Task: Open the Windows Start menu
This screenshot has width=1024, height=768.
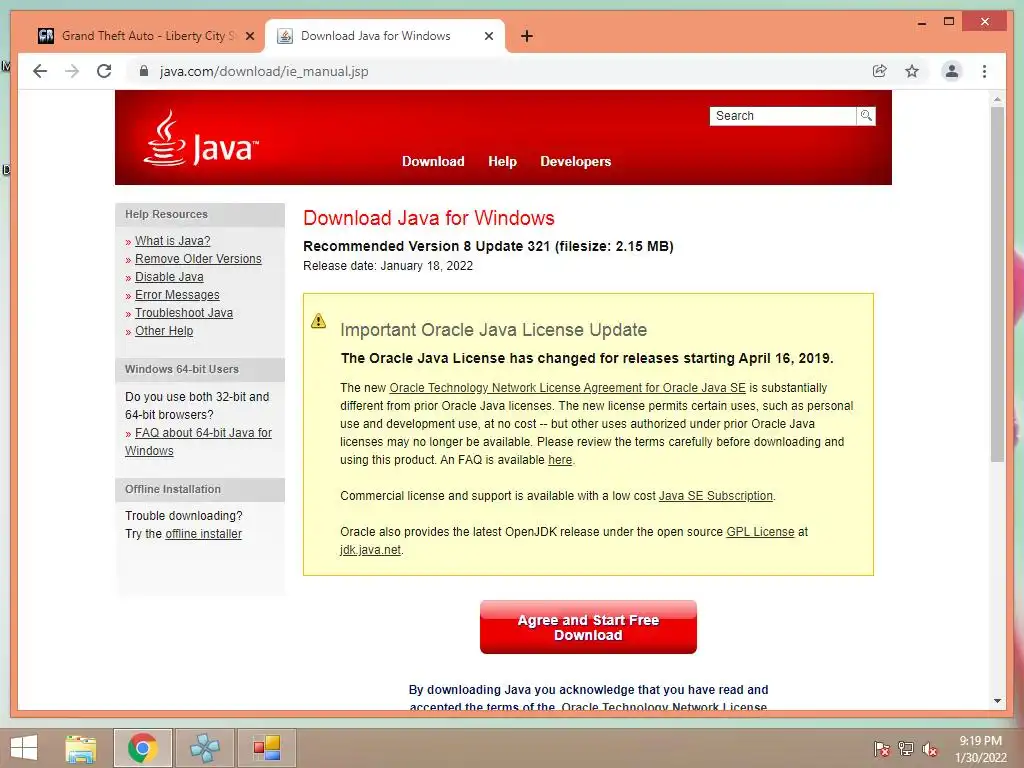Action: pyautogui.click(x=24, y=748)
